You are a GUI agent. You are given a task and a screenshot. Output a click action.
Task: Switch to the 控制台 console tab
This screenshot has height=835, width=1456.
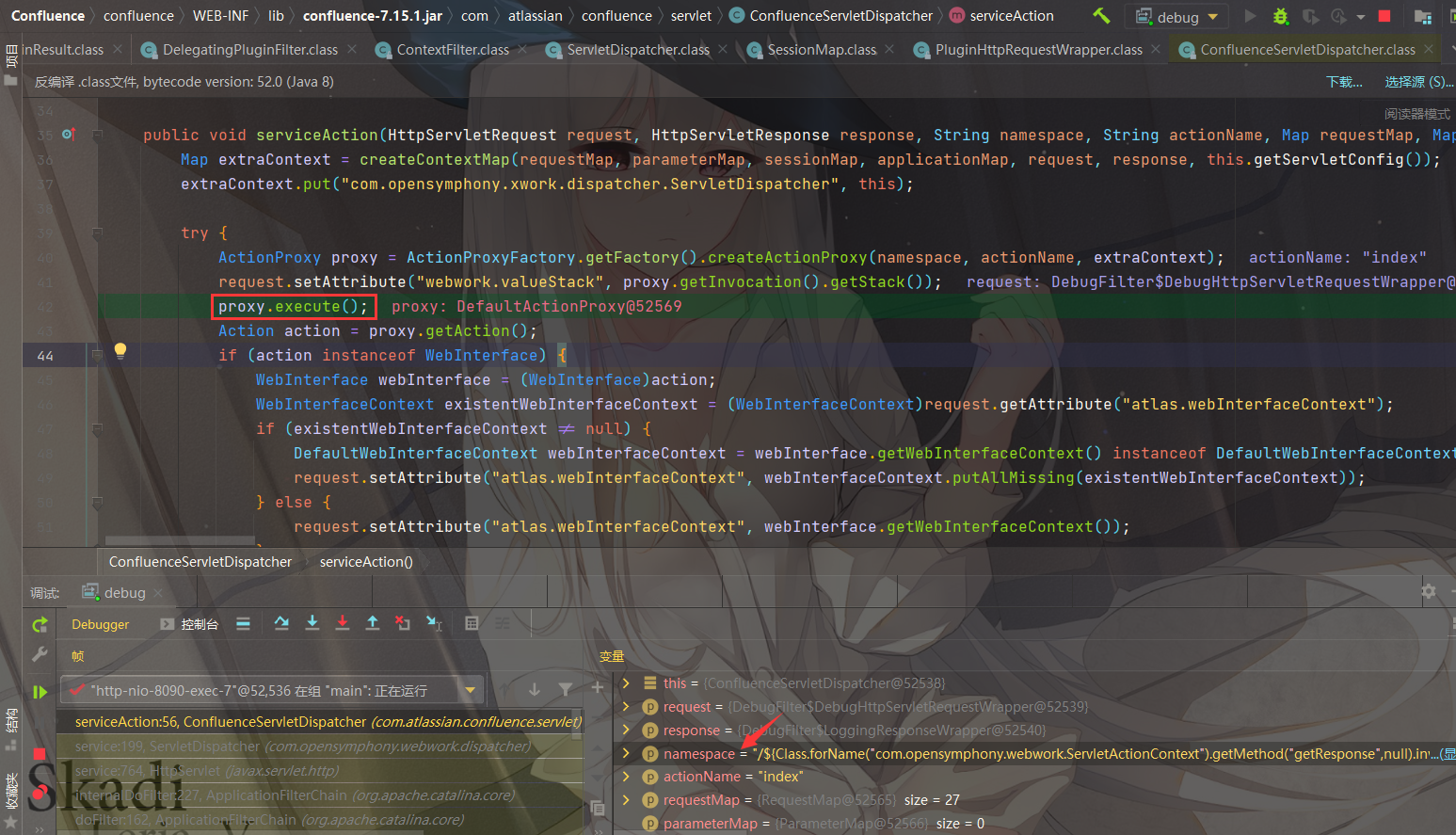tap(189, 624)
